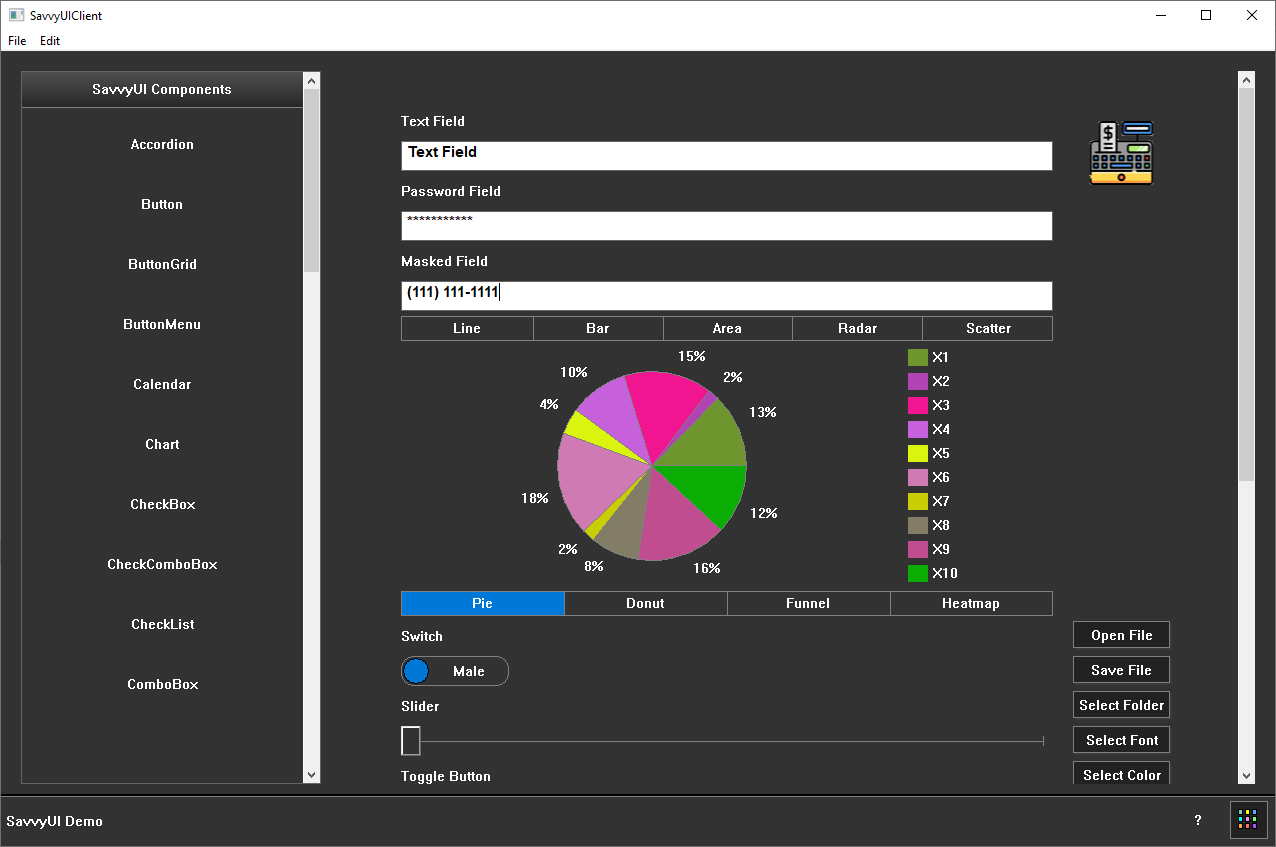Toggle the Male switch
Image resolution: width=1276 pixels, height=847 pixels.
[455, 671]
